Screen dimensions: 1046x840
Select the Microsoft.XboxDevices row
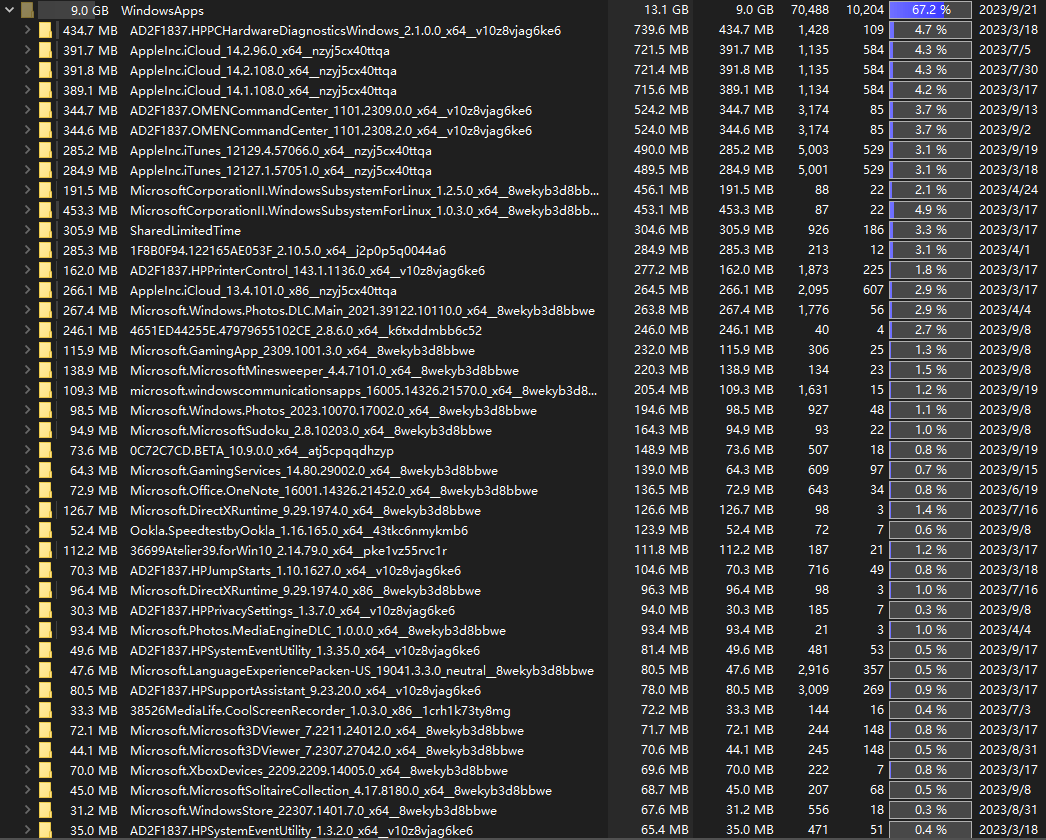pos(523,771)
